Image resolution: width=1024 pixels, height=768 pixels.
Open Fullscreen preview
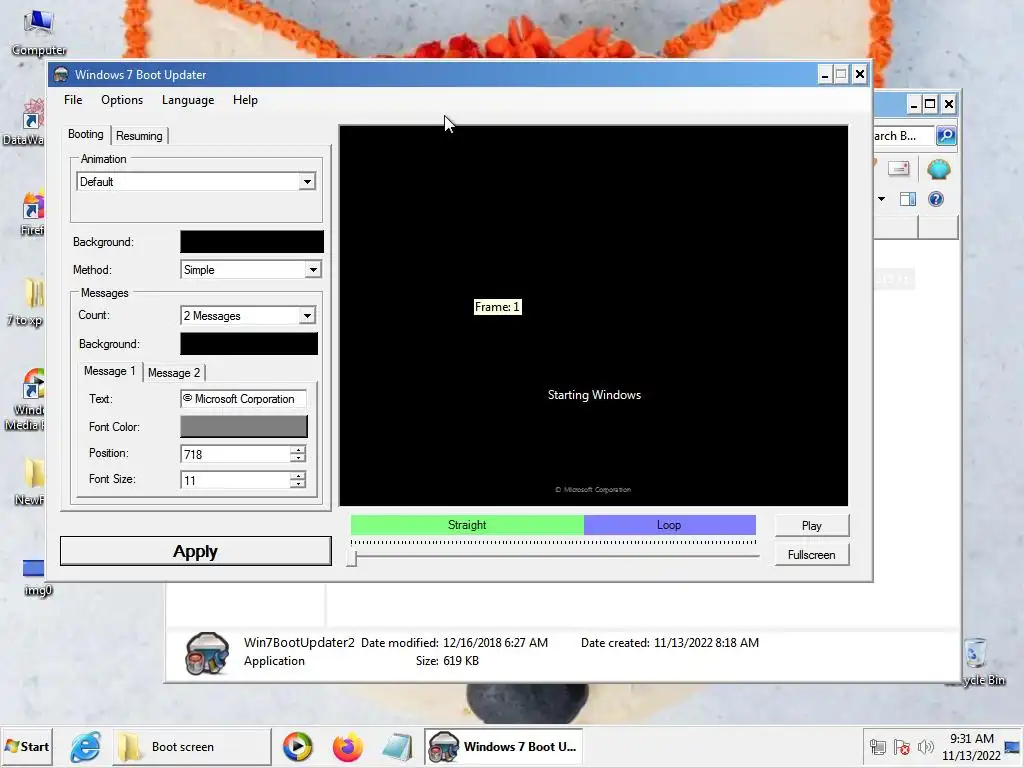point(812,554)
